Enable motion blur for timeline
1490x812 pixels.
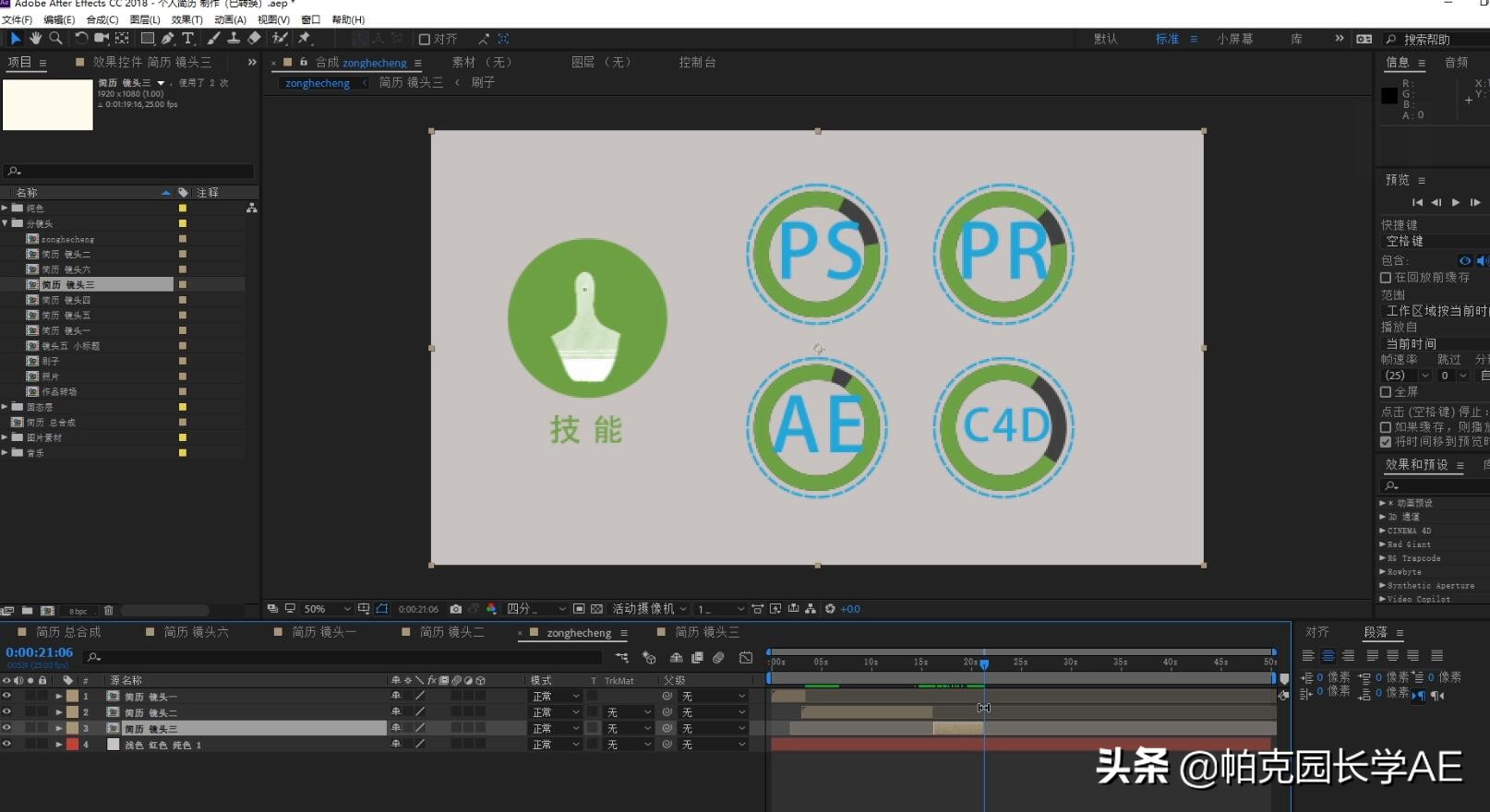pyautogui.click(x=718, y=658)
